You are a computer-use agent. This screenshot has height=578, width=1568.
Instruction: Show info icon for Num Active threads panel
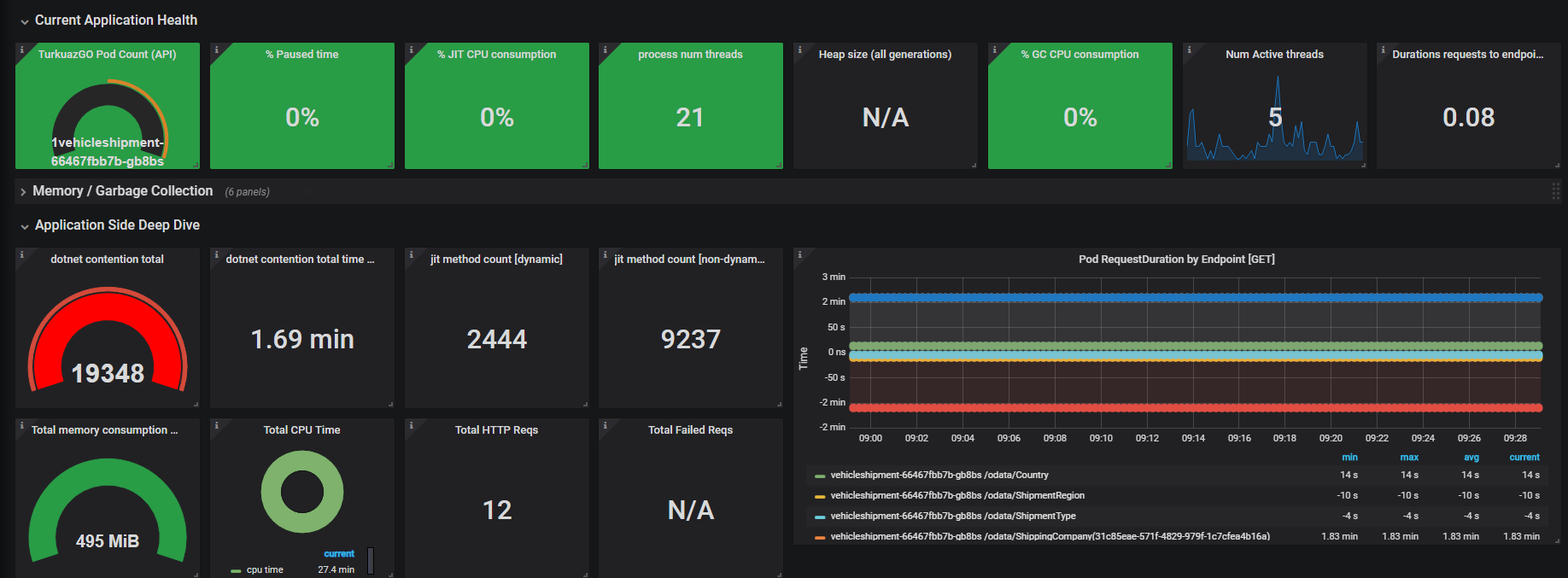[x=1190, y=50]
